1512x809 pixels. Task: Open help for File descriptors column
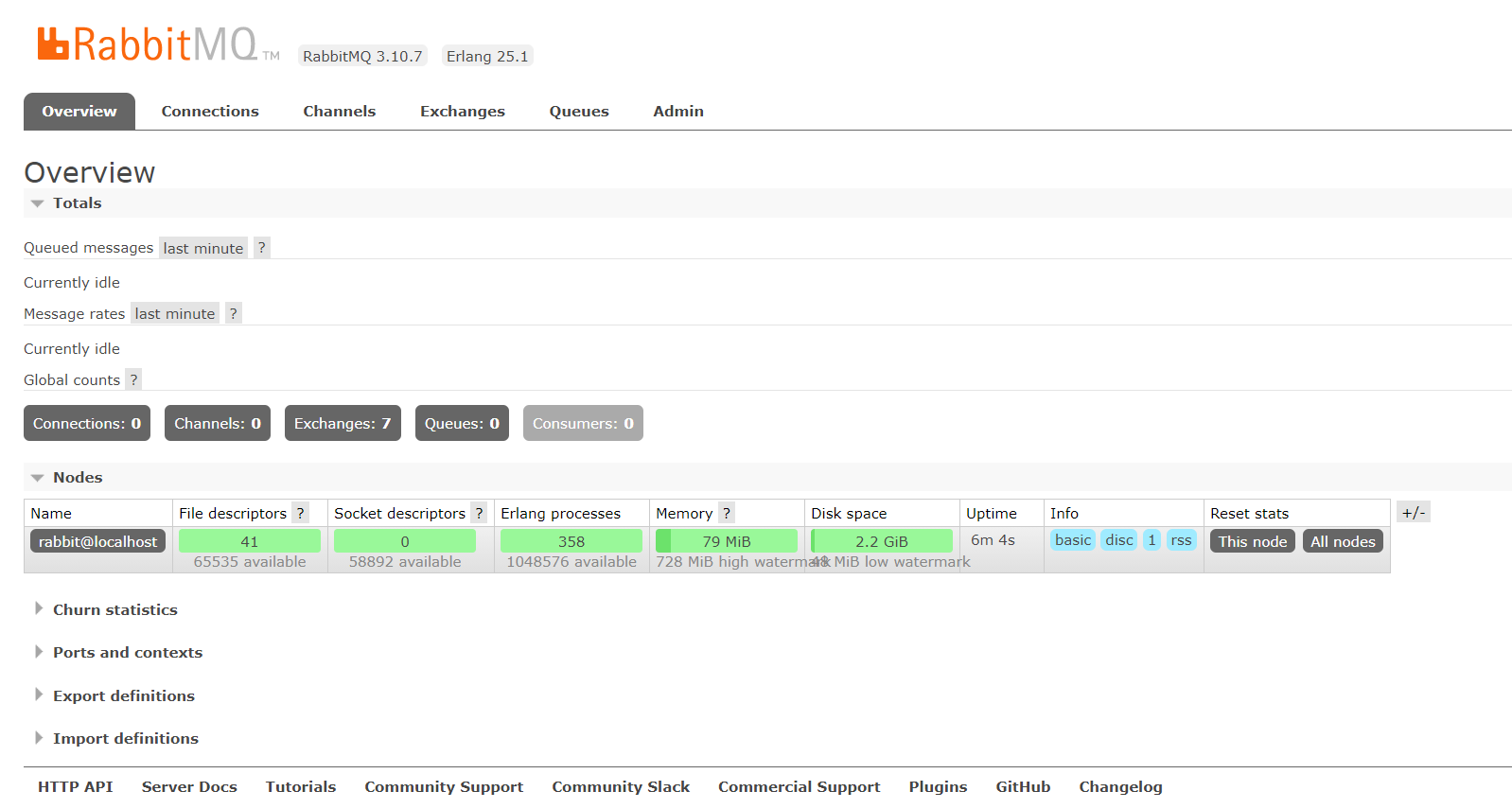301,513
